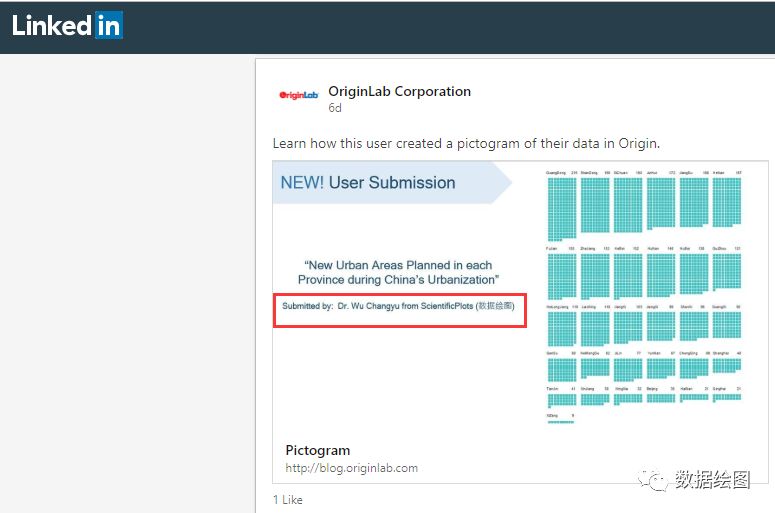Click the 'New Urban Areas Planned' title text

point(398,272)
